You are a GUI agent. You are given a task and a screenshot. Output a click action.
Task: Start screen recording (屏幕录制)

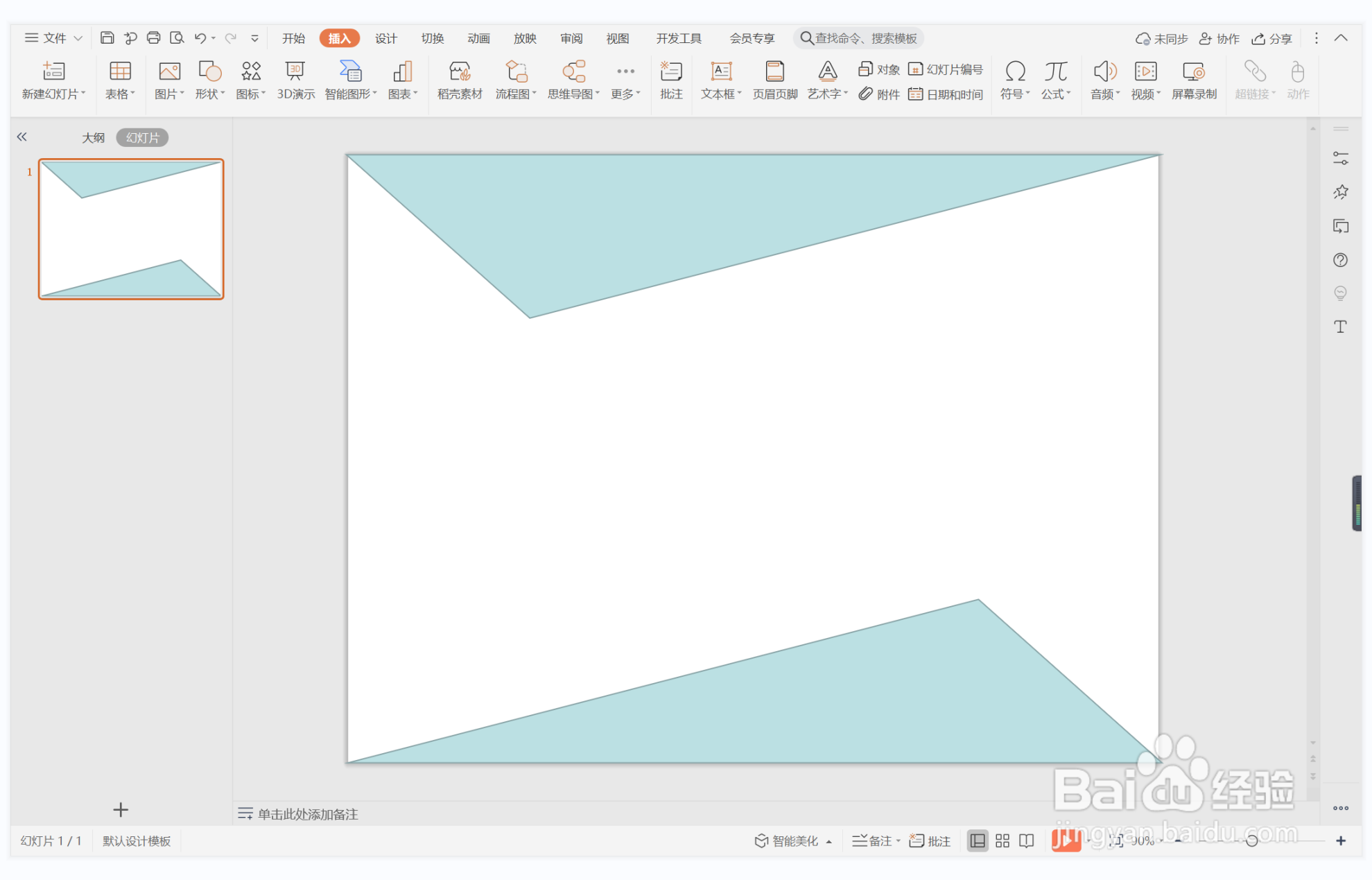click(x=1194, y=80)
